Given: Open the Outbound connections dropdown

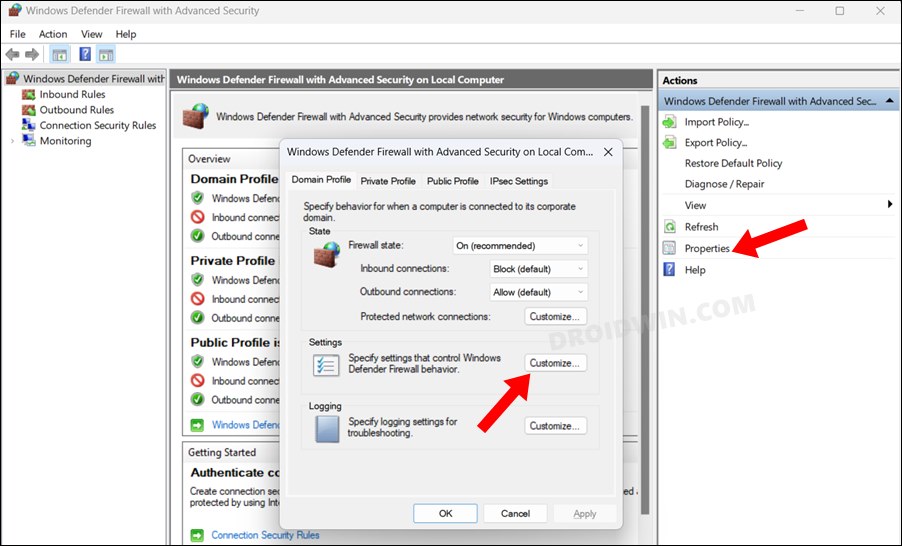Looking at the screenshot, I should [x=538, y=292].
